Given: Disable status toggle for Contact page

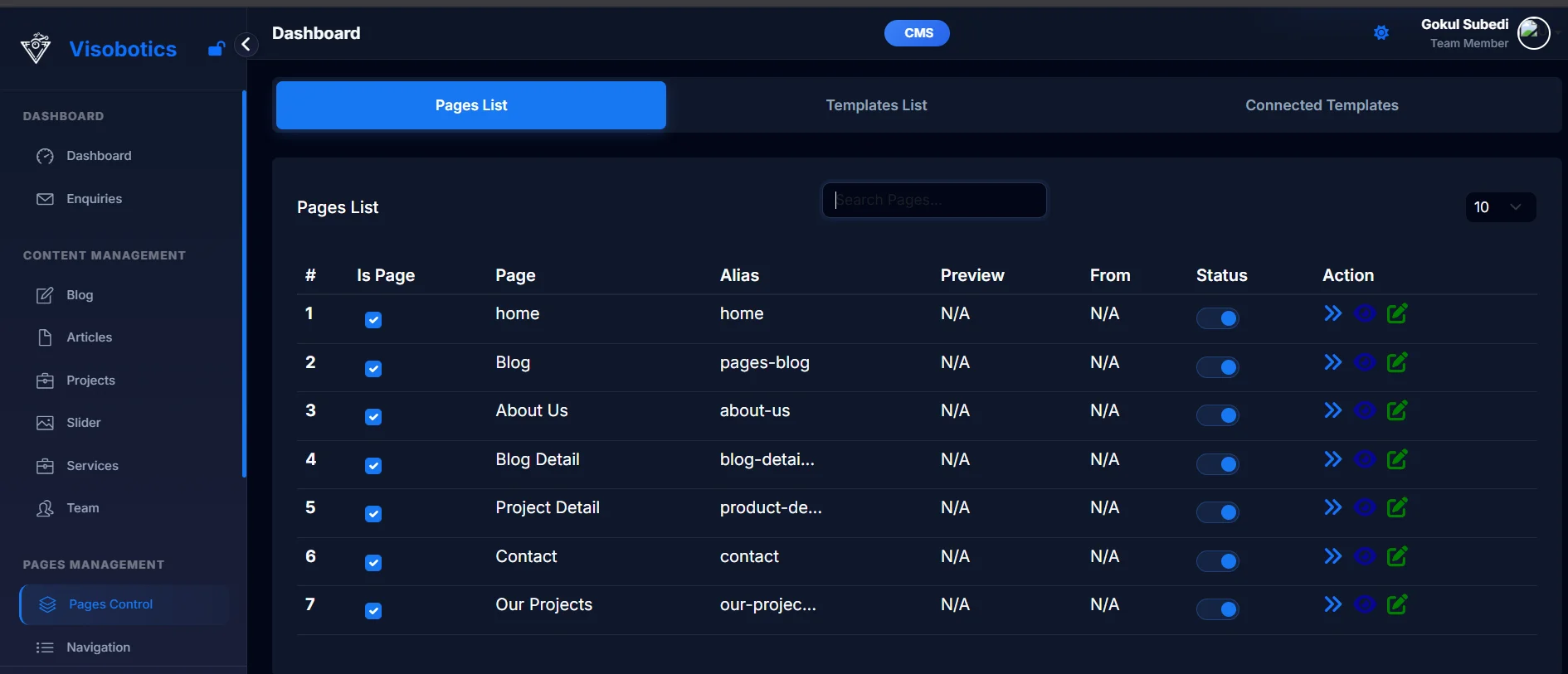Looking at the screenshot, I should [1217, 561].
